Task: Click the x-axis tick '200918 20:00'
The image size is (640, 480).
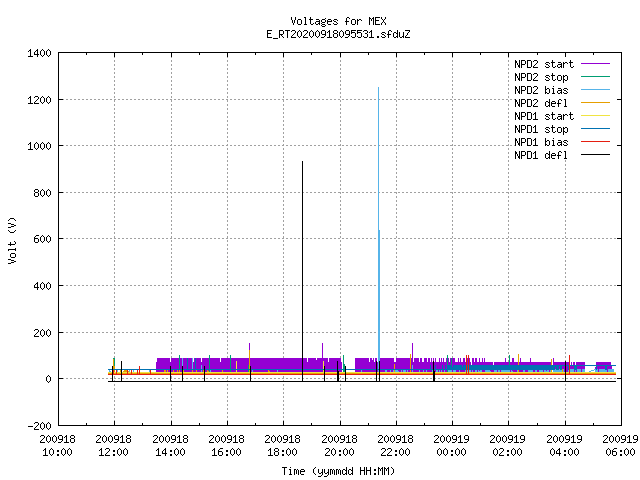Action: click(339, 446)
